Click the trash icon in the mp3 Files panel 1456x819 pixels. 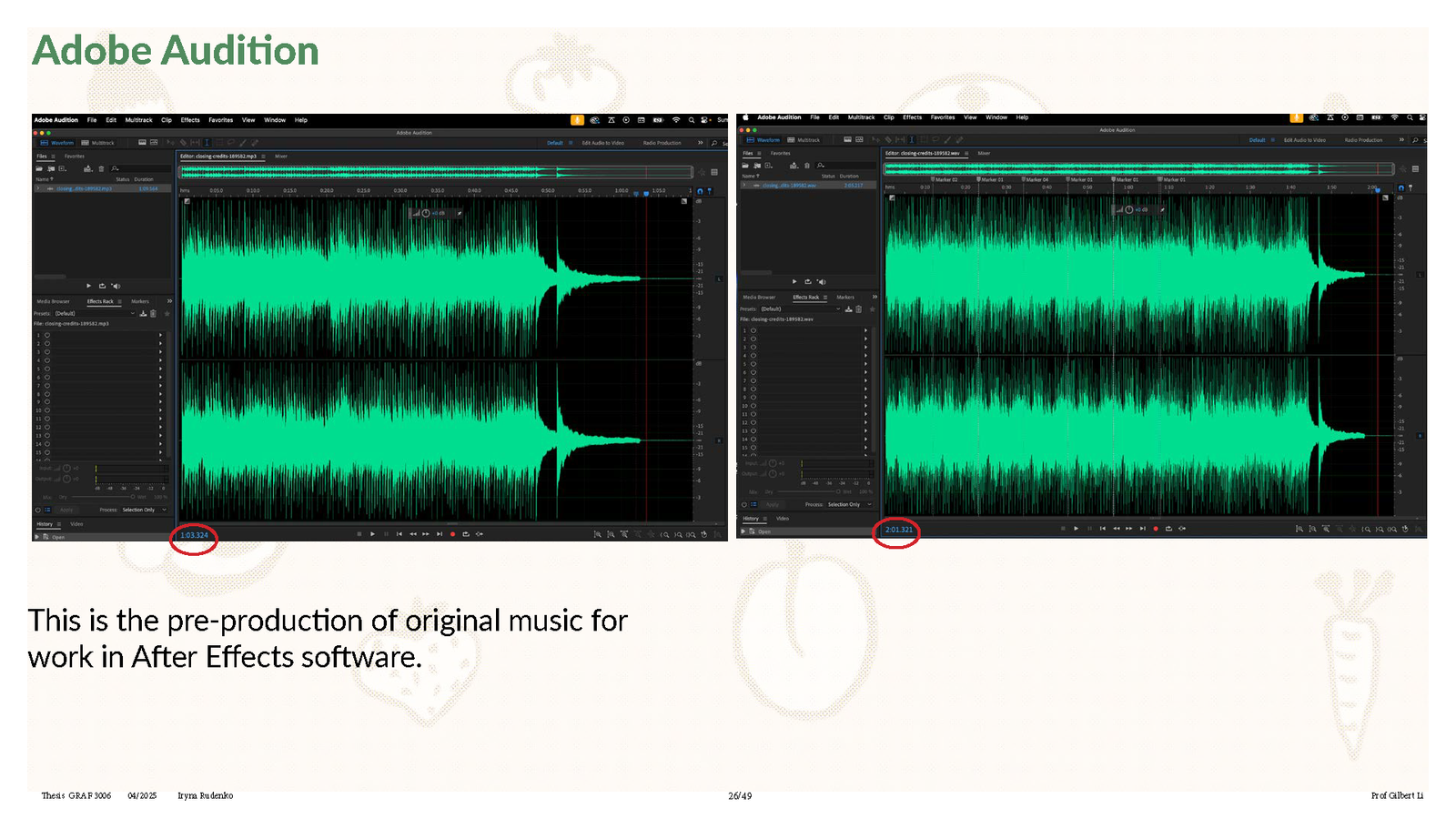101,168
